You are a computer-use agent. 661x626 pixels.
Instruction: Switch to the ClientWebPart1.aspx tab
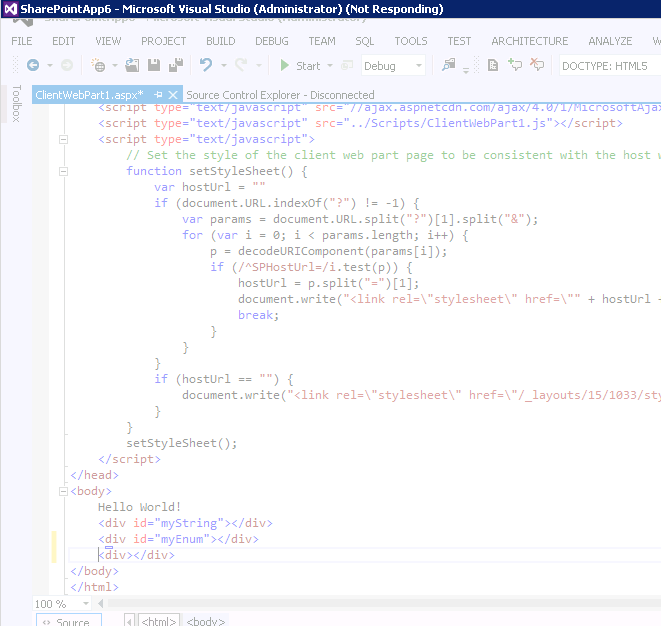coord(89,95)
